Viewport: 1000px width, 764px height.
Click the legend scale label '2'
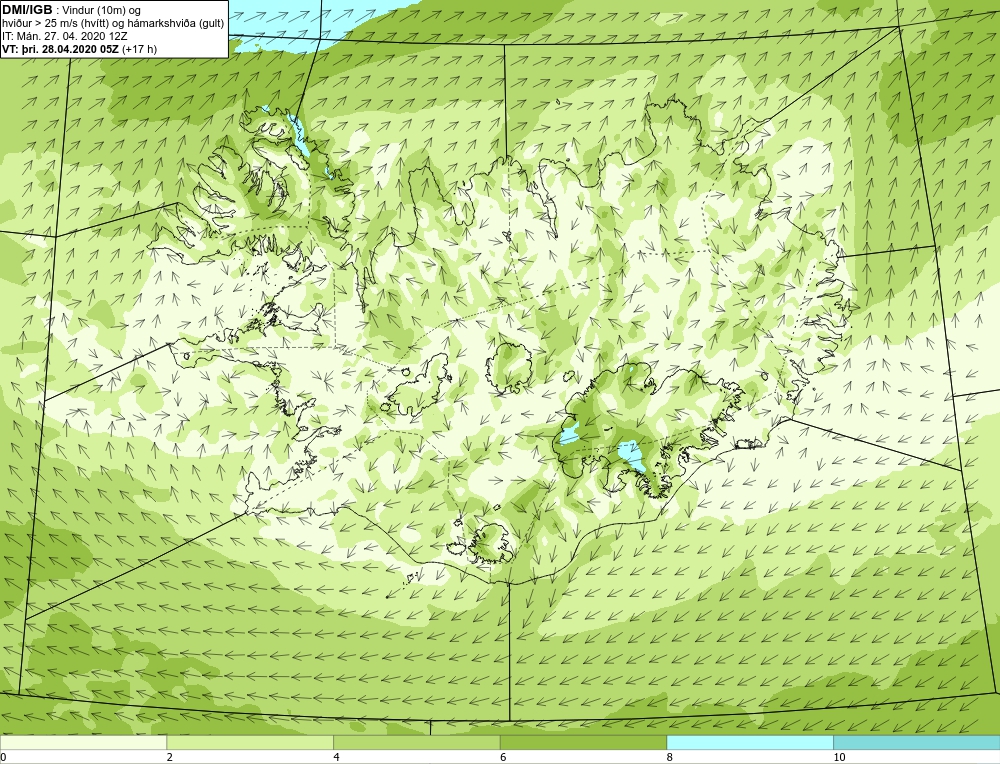(170, 757)
